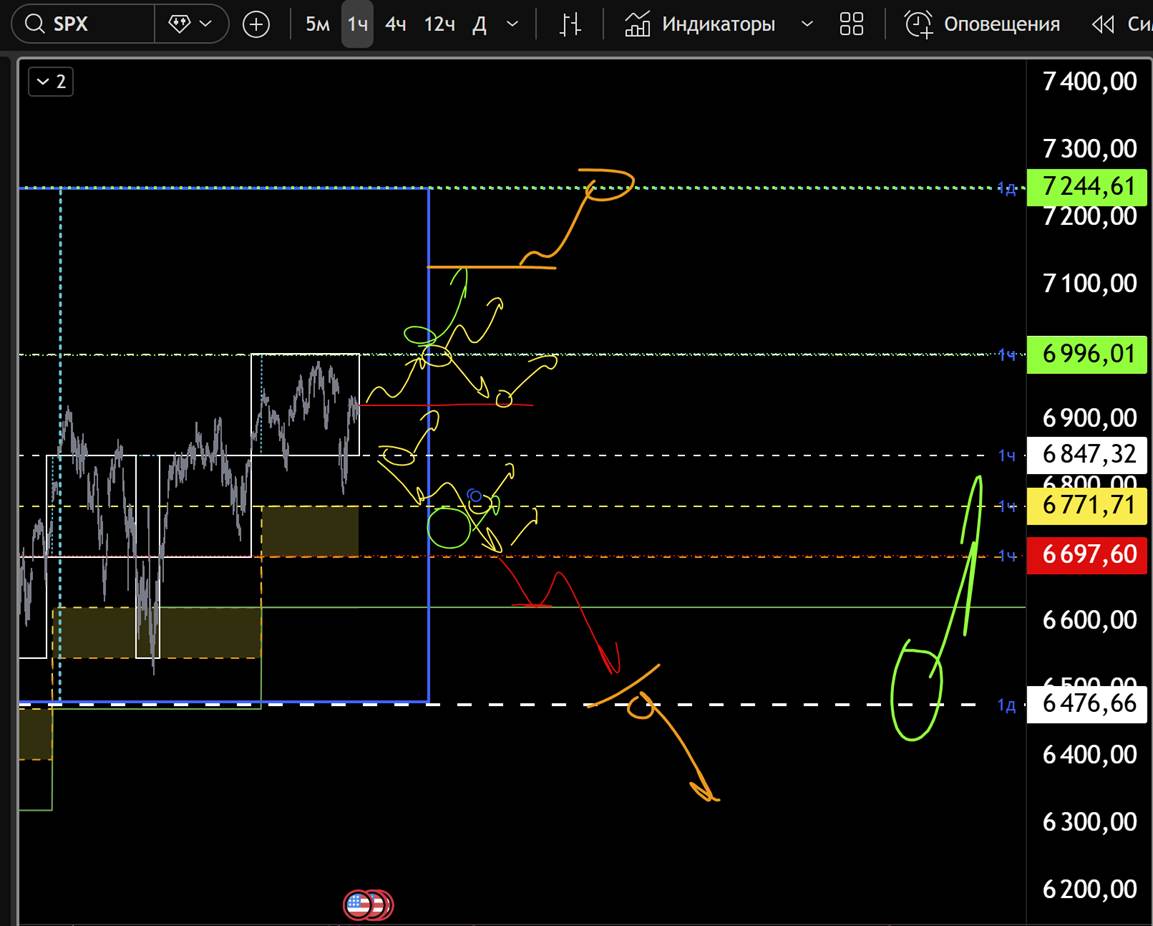Expand the favorite indicators chevron

(808, 24)
